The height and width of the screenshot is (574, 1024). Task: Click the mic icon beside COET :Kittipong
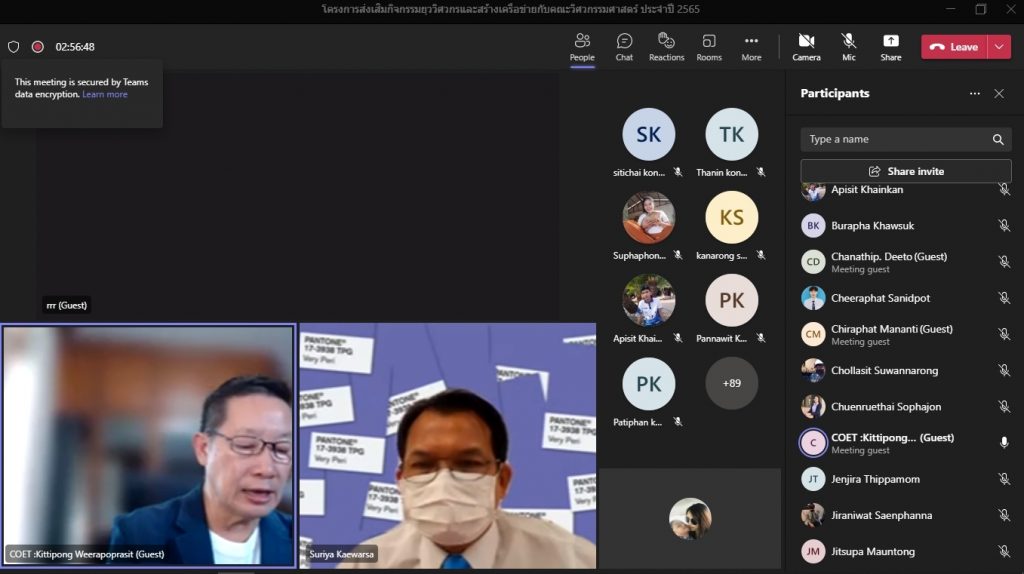tap(1004, 443)
